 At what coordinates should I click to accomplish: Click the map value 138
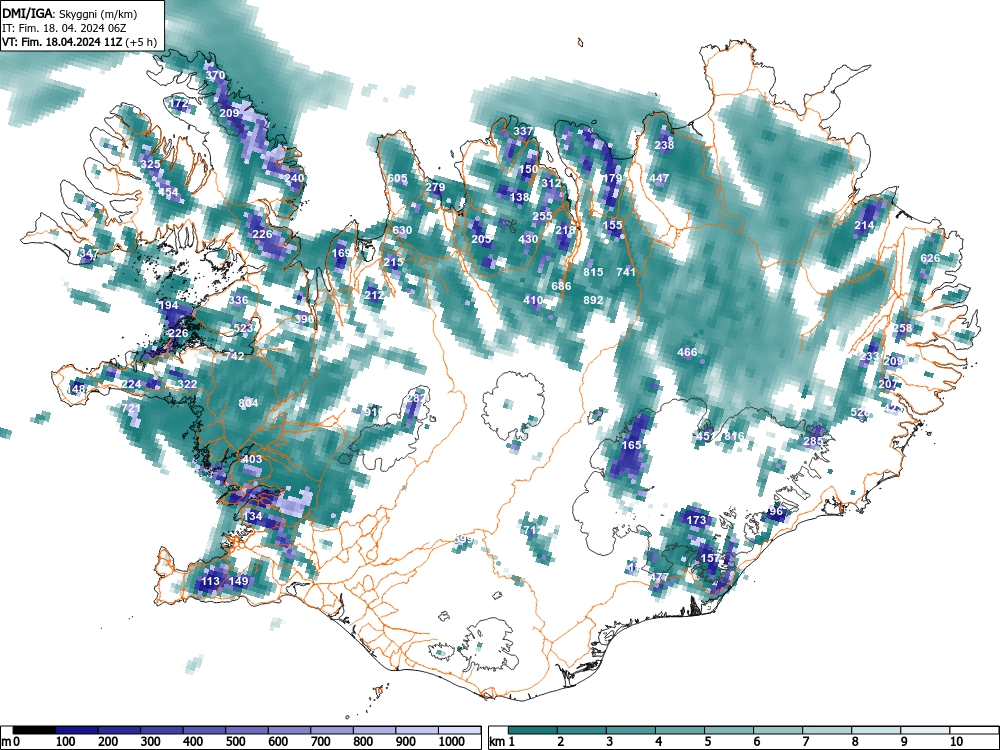[520, 198]
